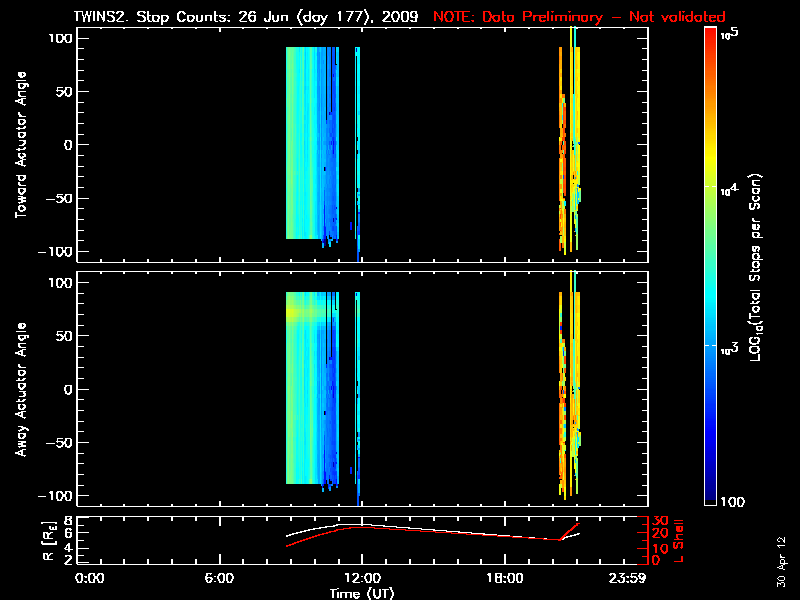Click the 10^4 tick label on color bar
Screen dimensions: 800x600
[x=728, y=187]
